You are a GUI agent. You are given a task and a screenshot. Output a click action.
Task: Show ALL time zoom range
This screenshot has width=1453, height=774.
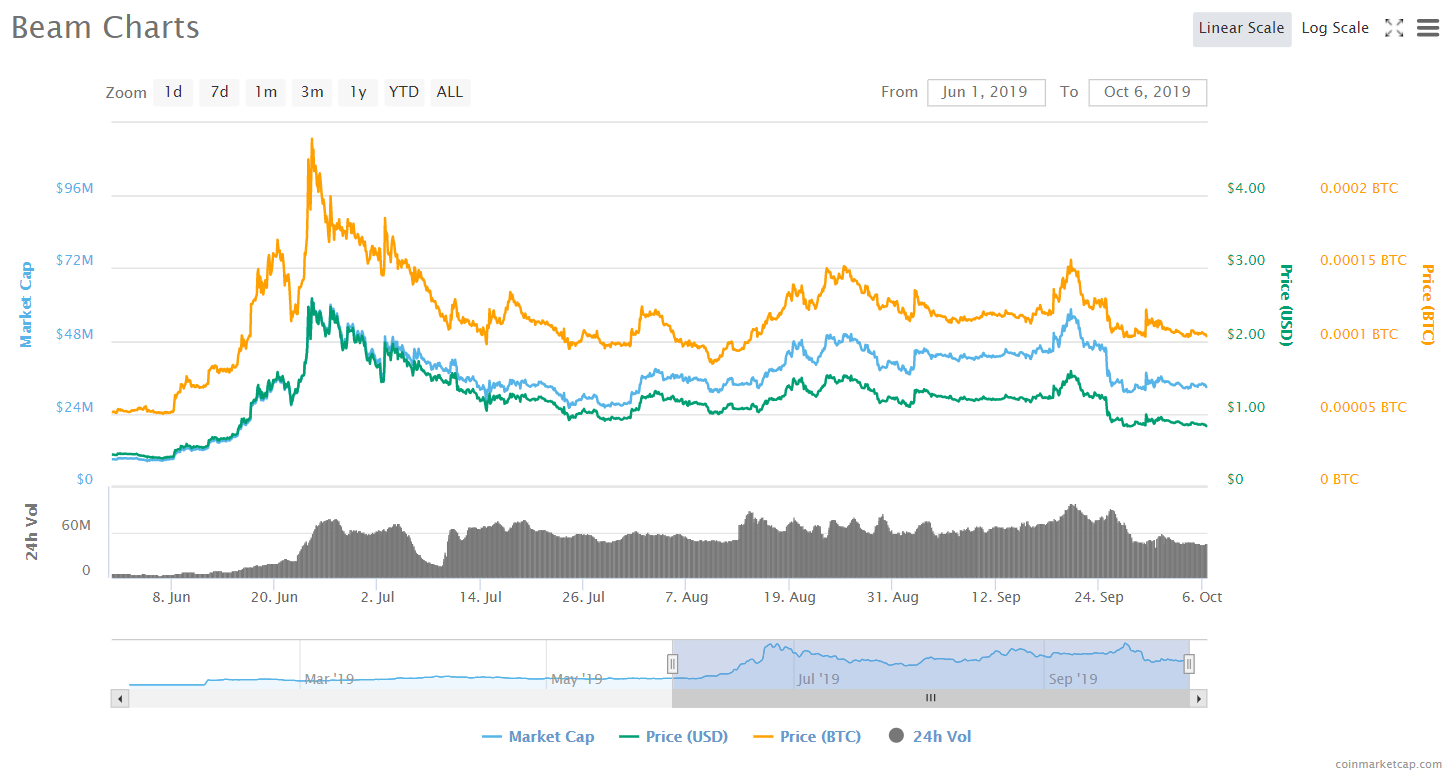450,92
